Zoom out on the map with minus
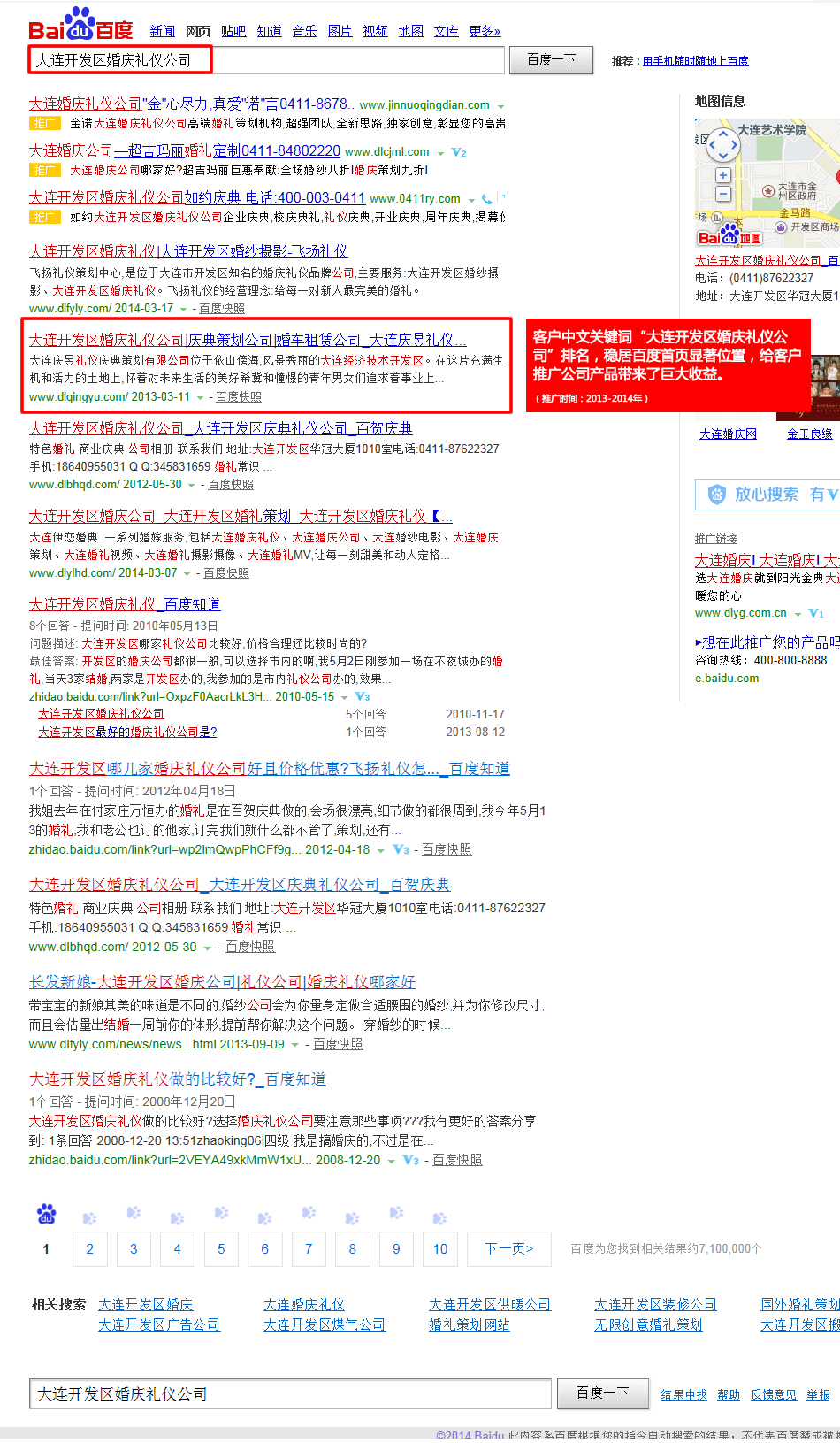 click(x=722, y=194)
